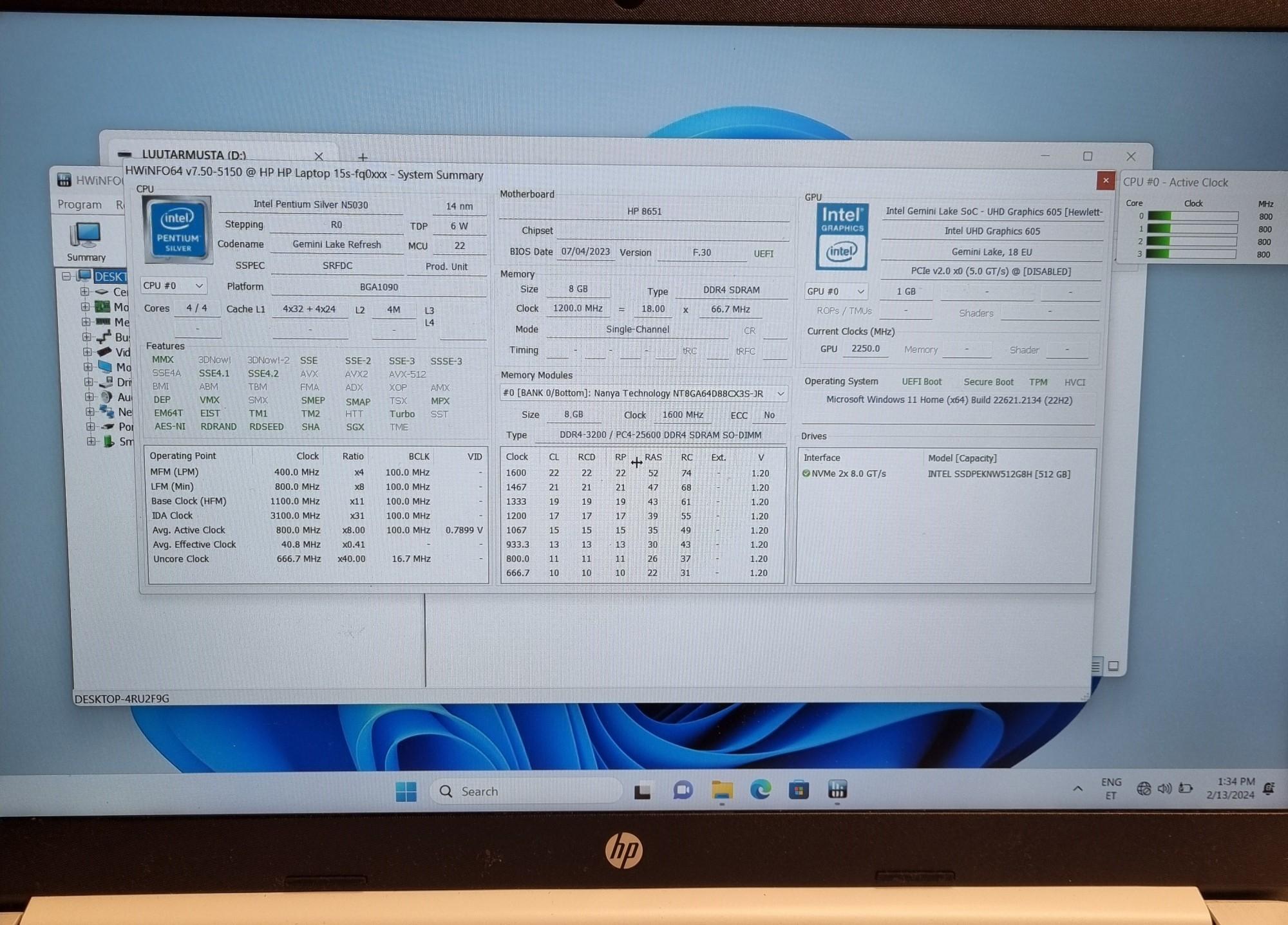Click the Summary toolbar icon in HWiNFO
The height and width of the screenshot is (925, 1288).
(86, 241)
